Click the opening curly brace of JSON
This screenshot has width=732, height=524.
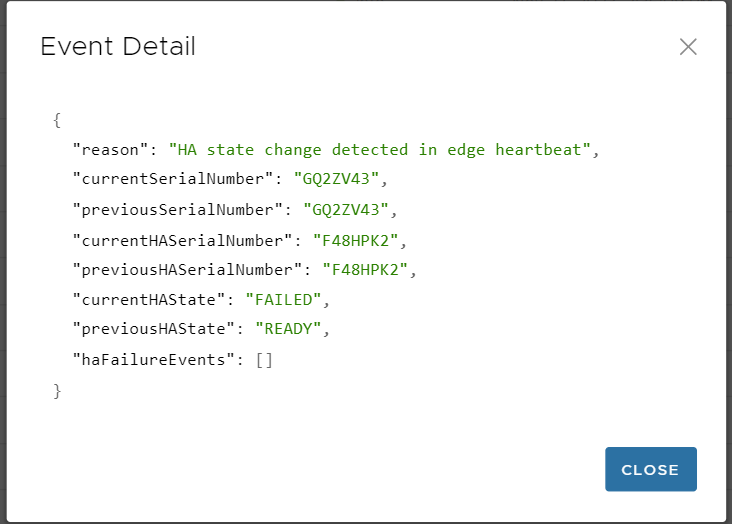(57, 120)
